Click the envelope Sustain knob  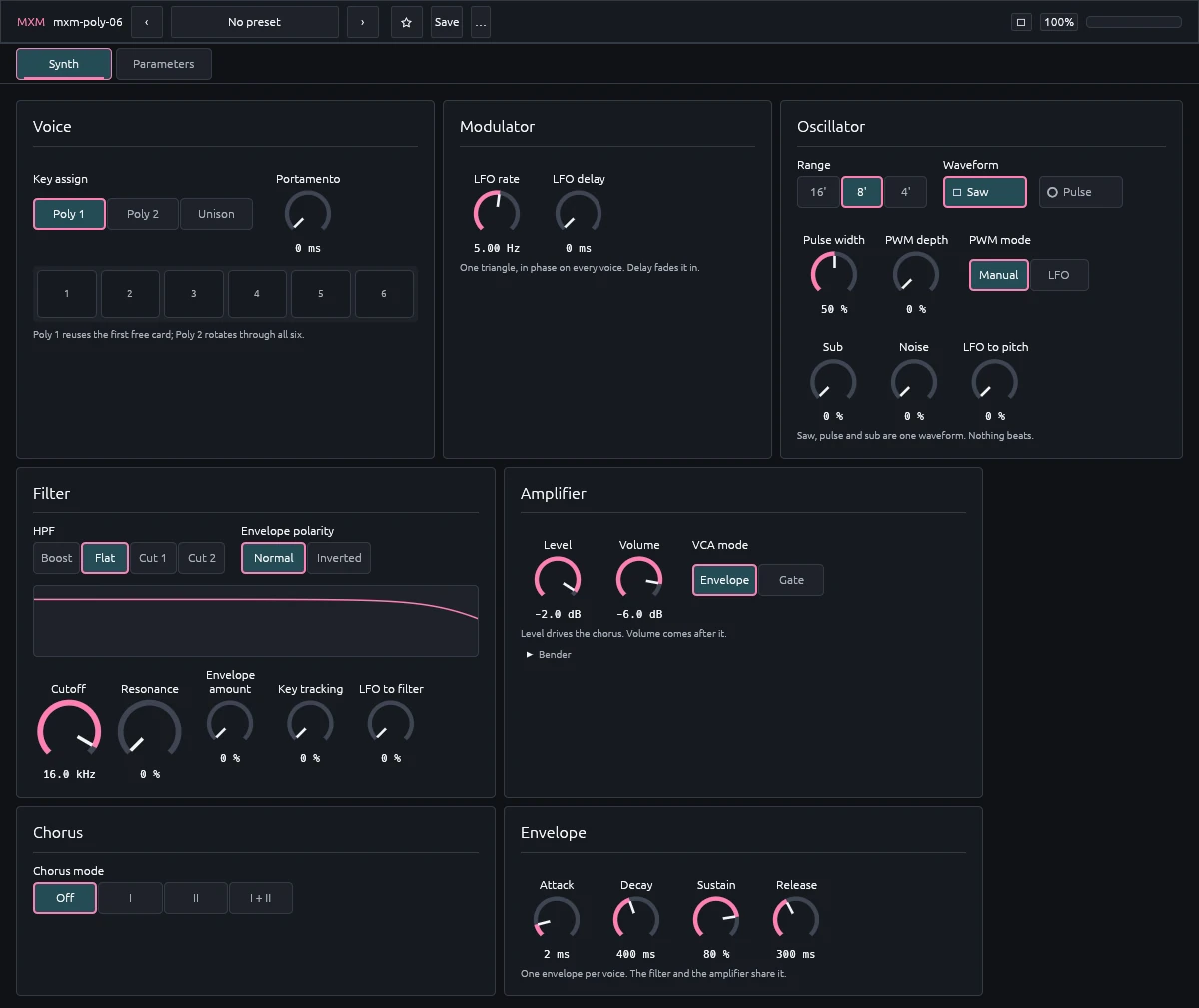pyautogui.click(x=716, y=919)
